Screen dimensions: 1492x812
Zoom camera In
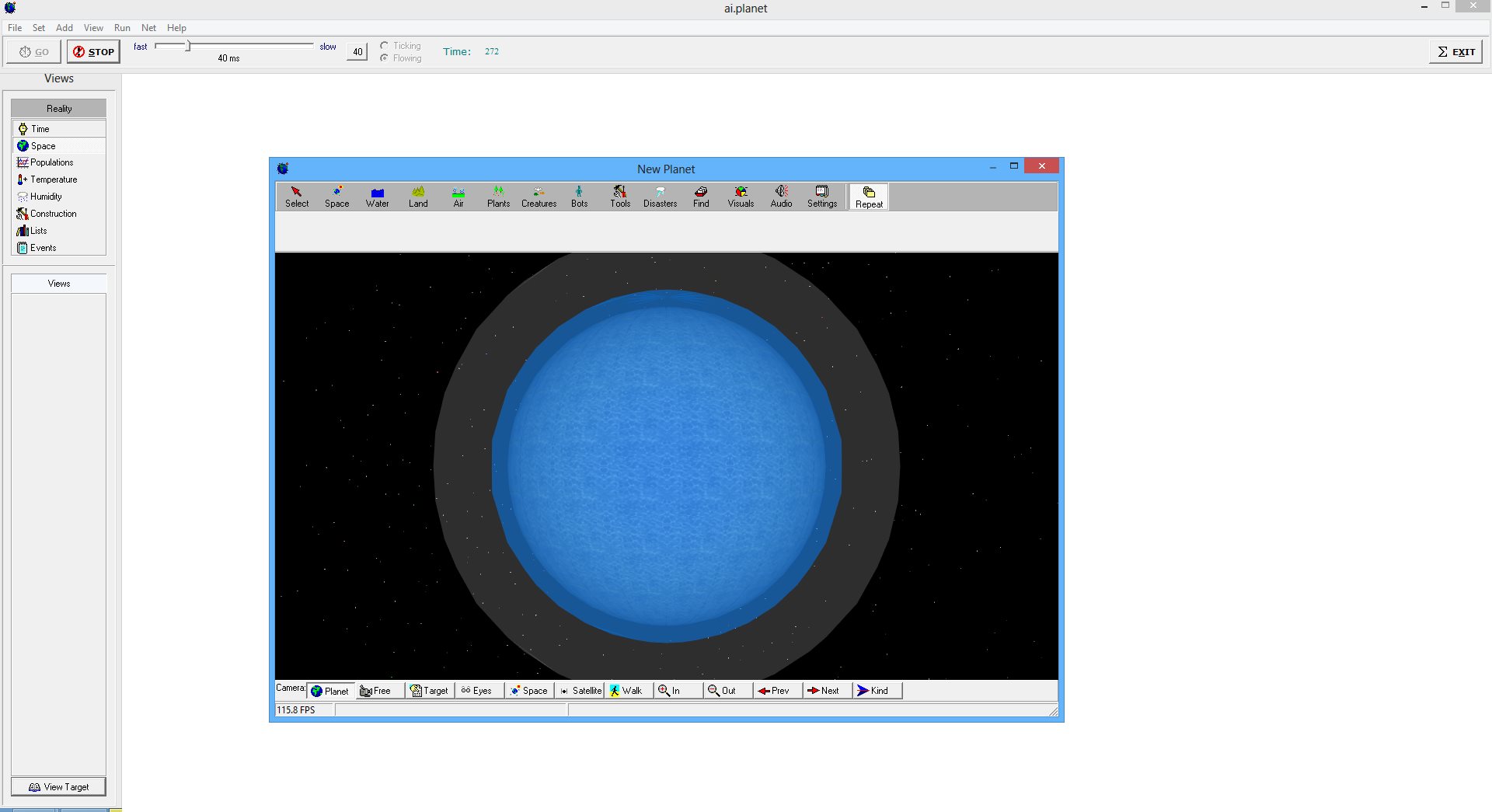[678, 691]
